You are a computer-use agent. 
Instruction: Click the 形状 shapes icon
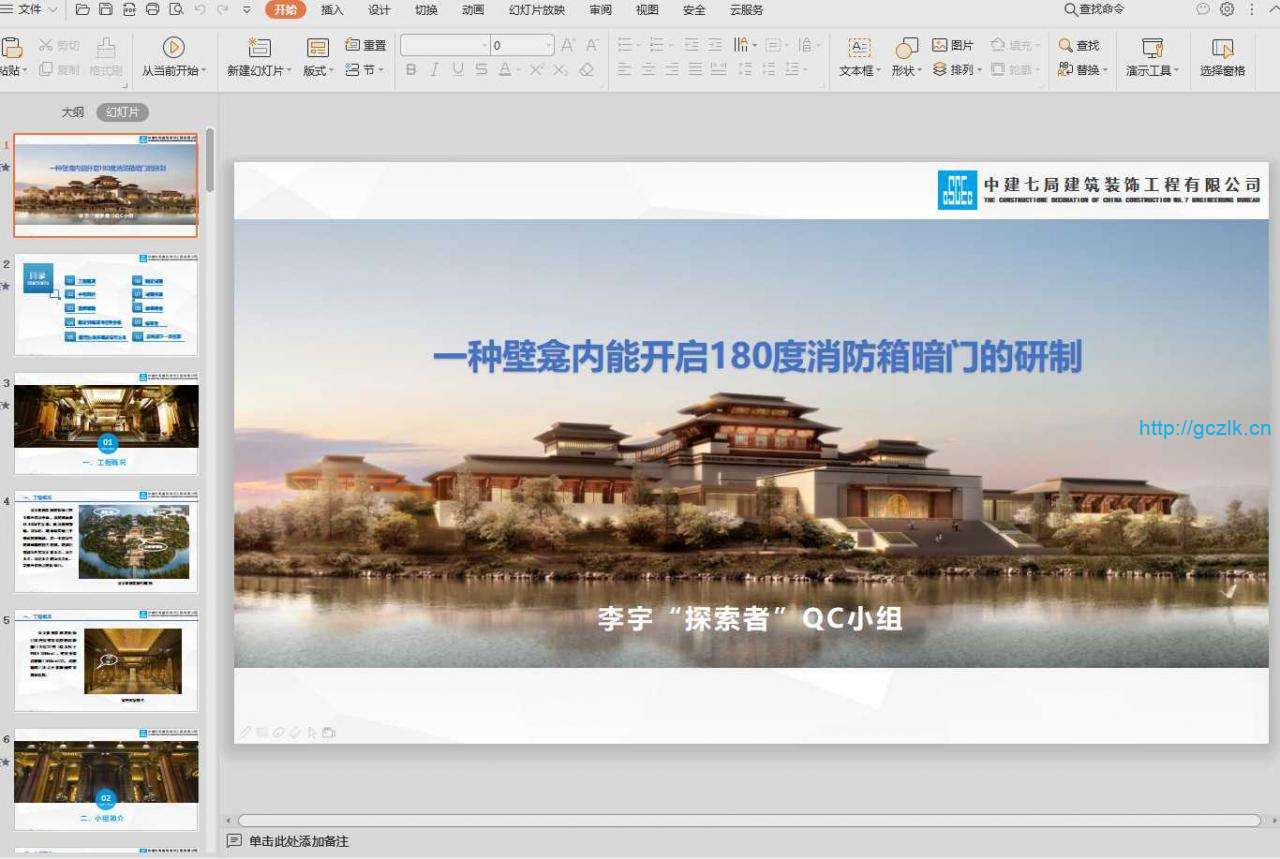point(906,47)
